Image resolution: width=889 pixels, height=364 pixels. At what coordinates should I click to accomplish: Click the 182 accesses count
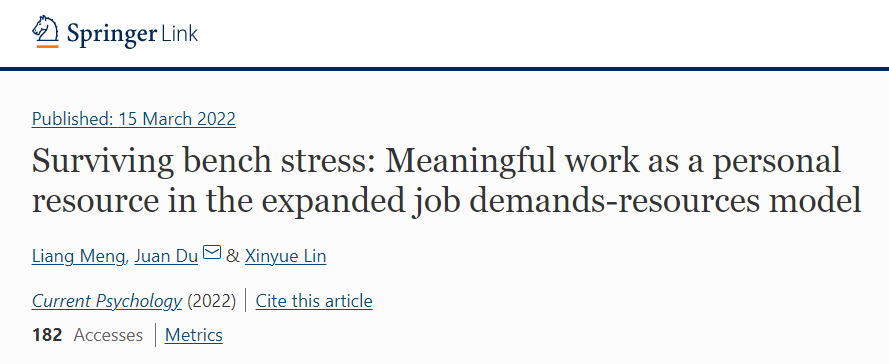47,335
